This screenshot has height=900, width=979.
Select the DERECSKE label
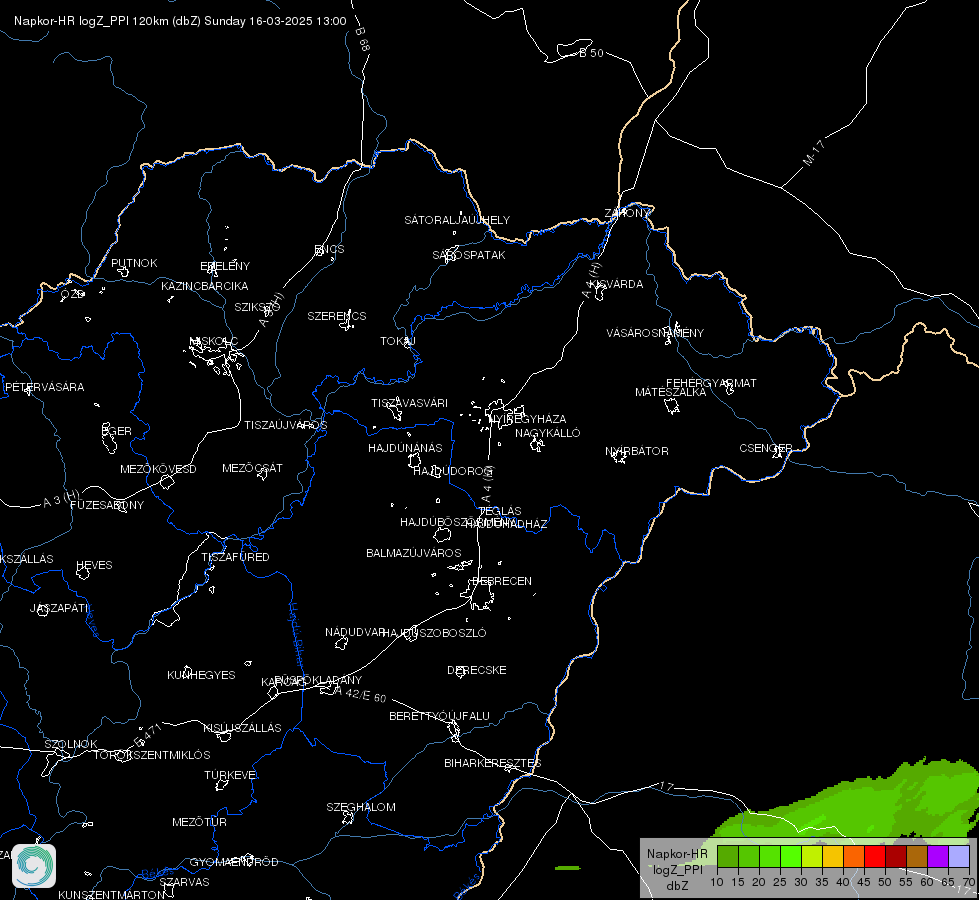tap(476, 670)
